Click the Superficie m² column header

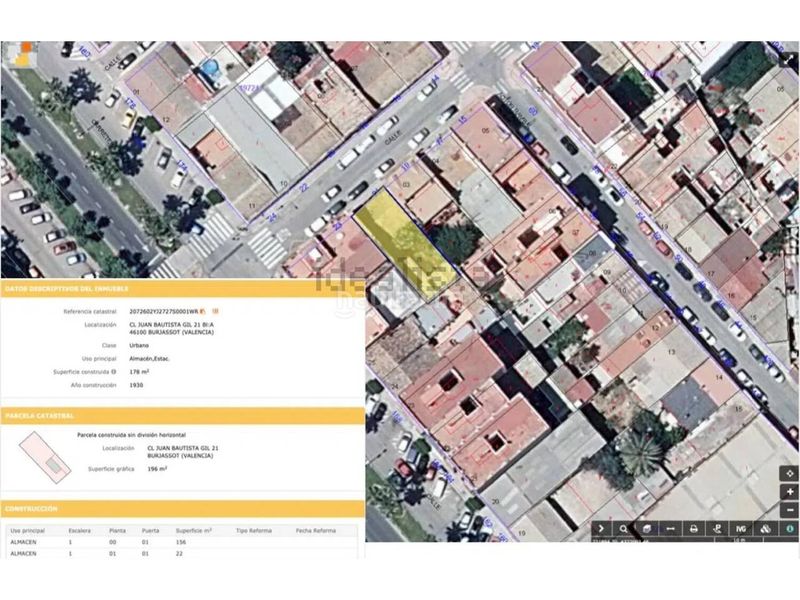[193, 531]
